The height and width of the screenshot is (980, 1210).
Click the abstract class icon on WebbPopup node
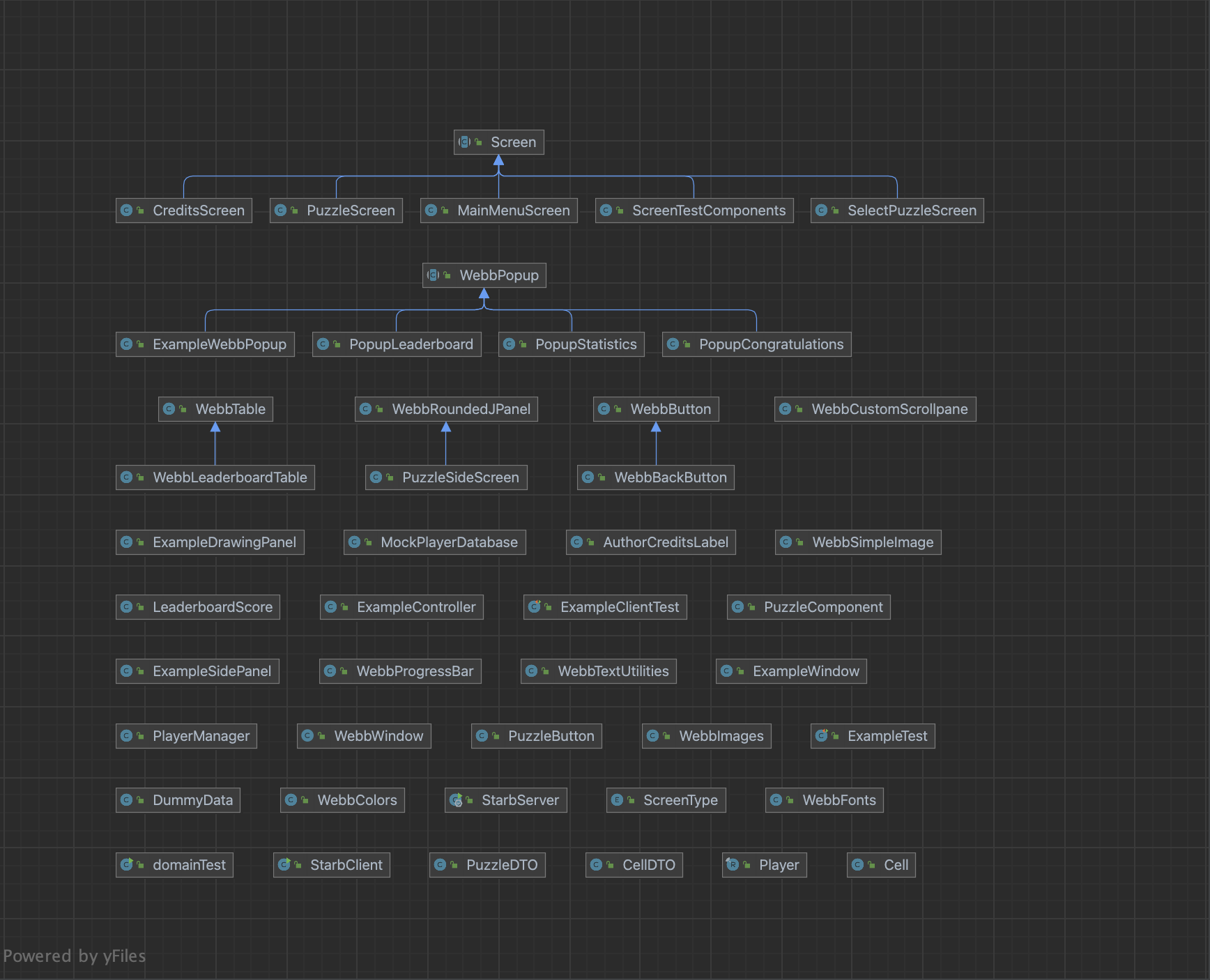point(433,275)
